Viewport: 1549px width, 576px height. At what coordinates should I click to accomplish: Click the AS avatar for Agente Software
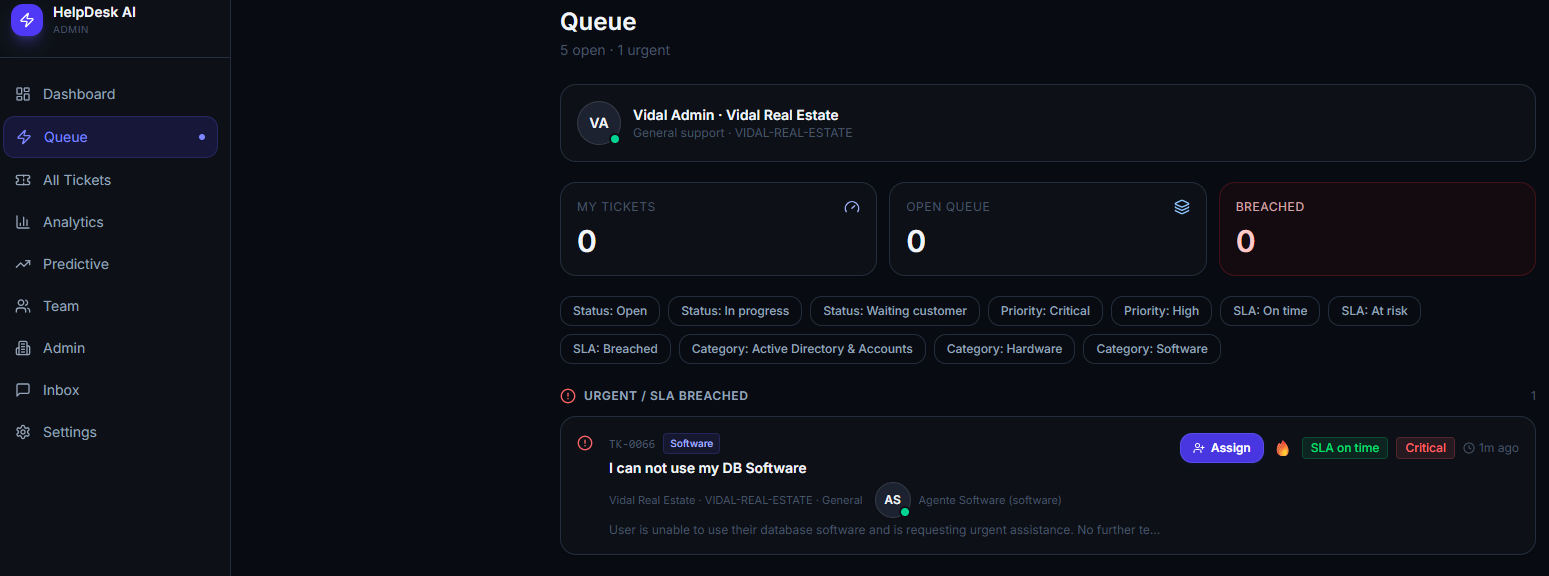point(893,500)
